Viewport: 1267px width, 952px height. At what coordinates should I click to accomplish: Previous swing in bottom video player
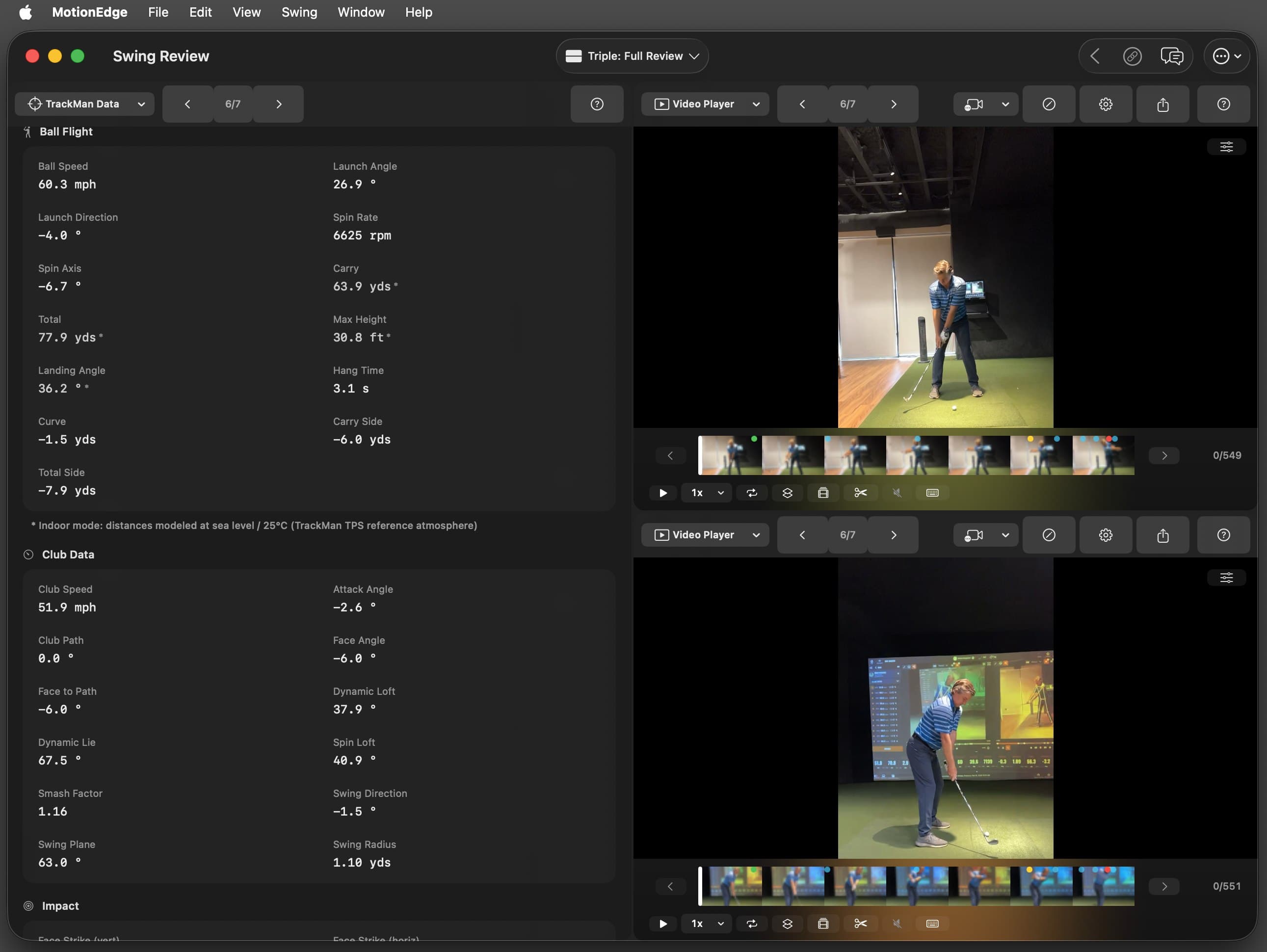pyautogui.click(x=802, y=534)
